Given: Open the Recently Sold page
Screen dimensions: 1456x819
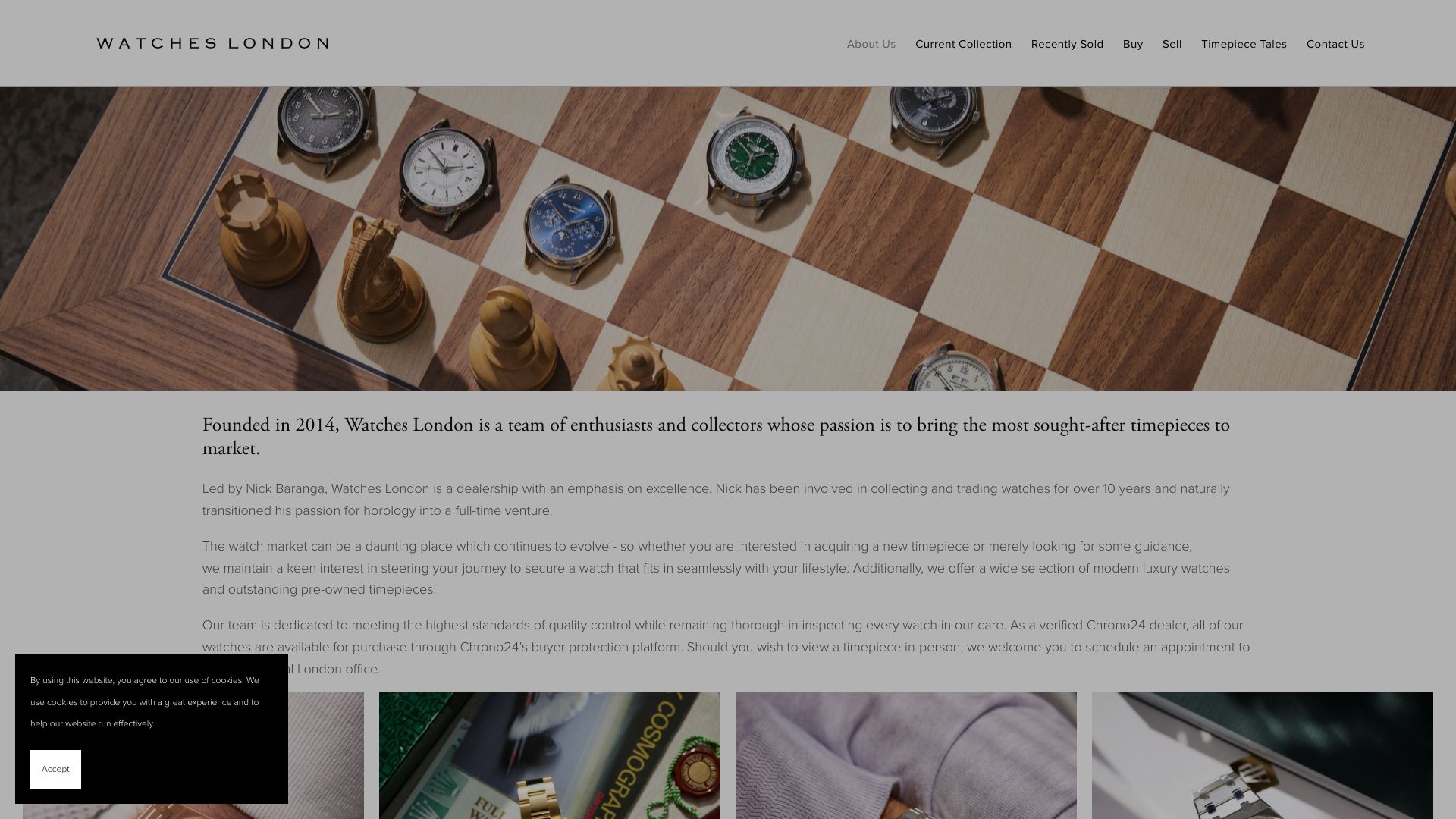Looking at the screenshot, I should click(x=1067, y=44).
